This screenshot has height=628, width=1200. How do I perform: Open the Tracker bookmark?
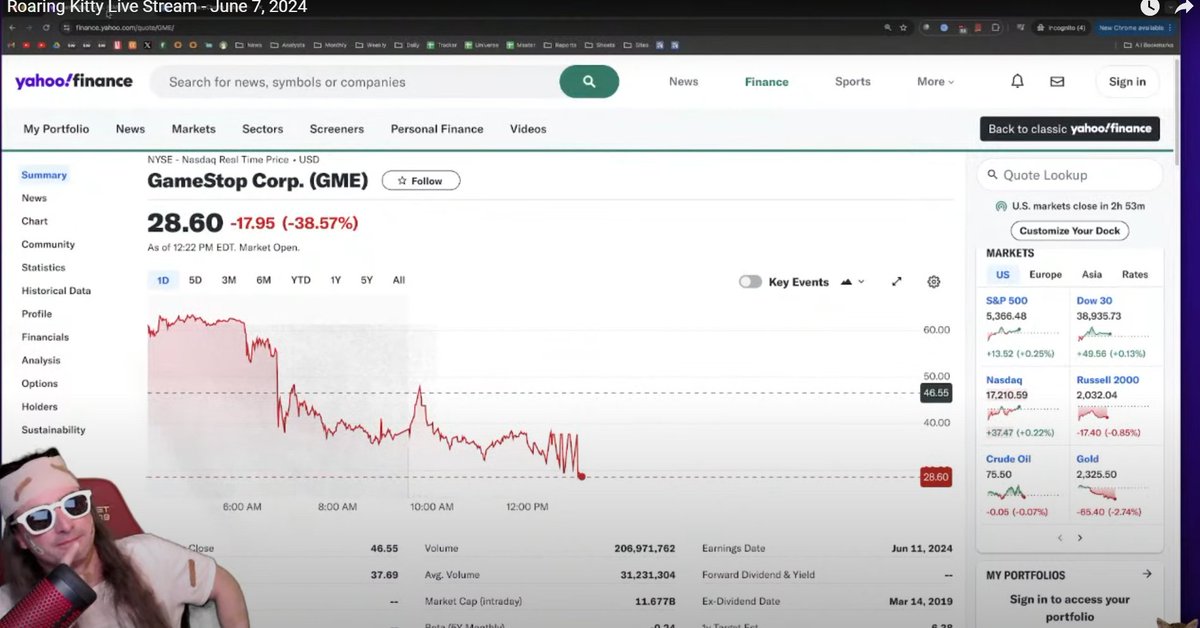[443, 45]
